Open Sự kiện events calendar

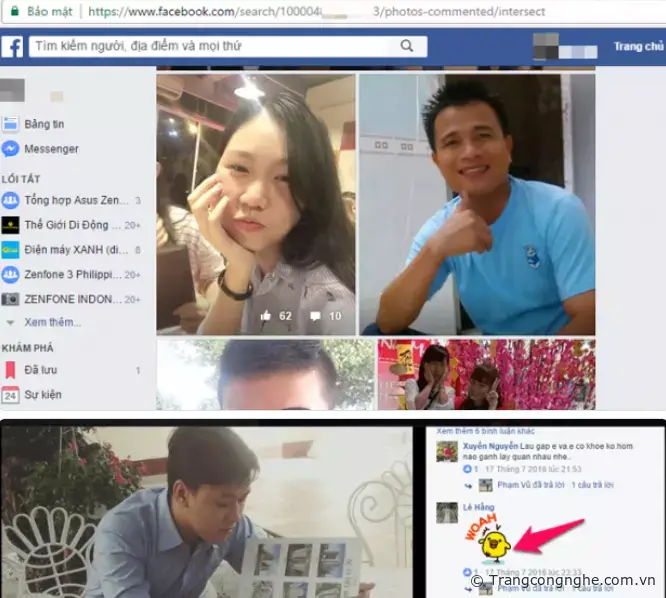44,395
